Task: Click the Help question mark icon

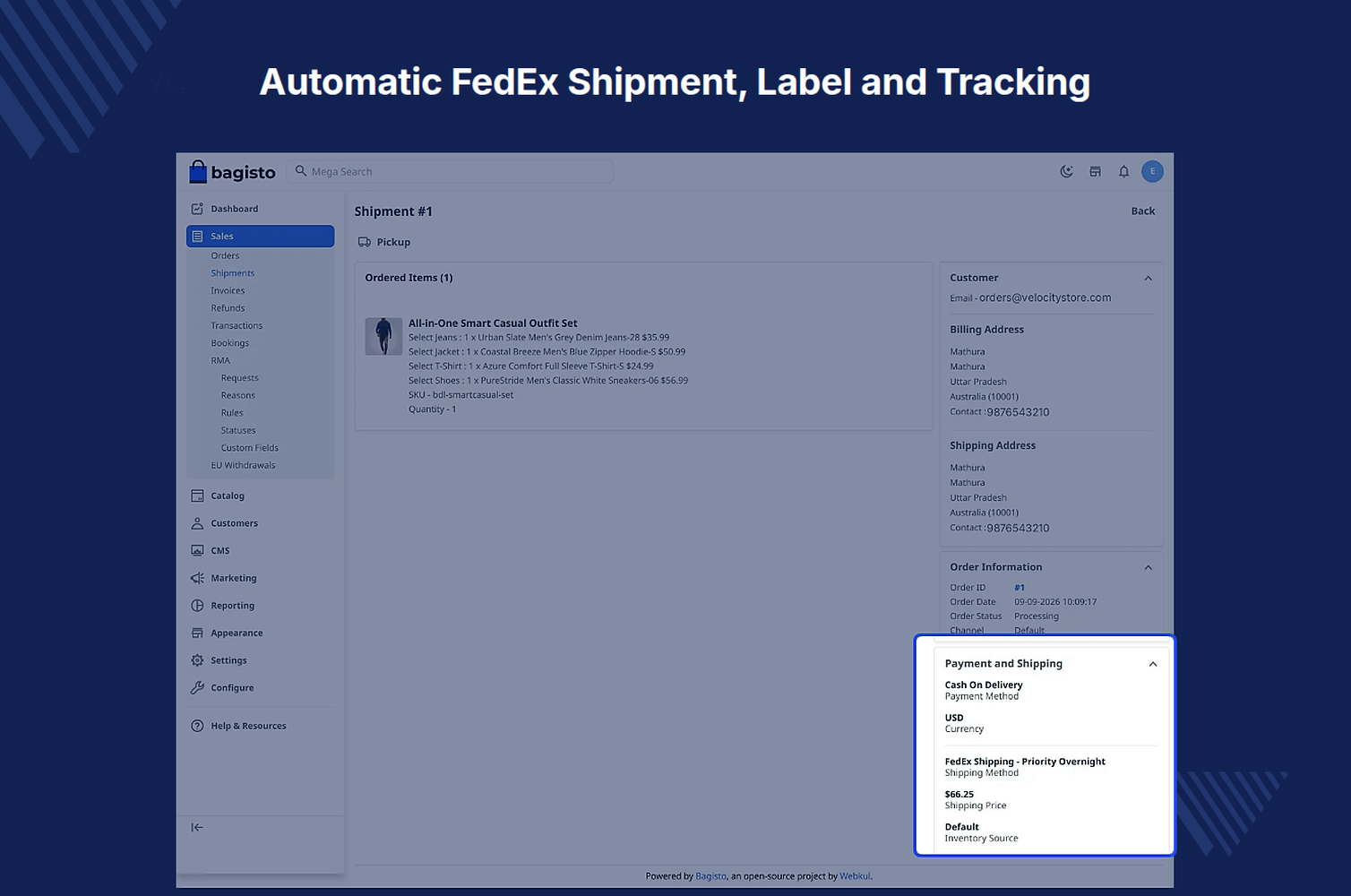Action: [197, 726]
